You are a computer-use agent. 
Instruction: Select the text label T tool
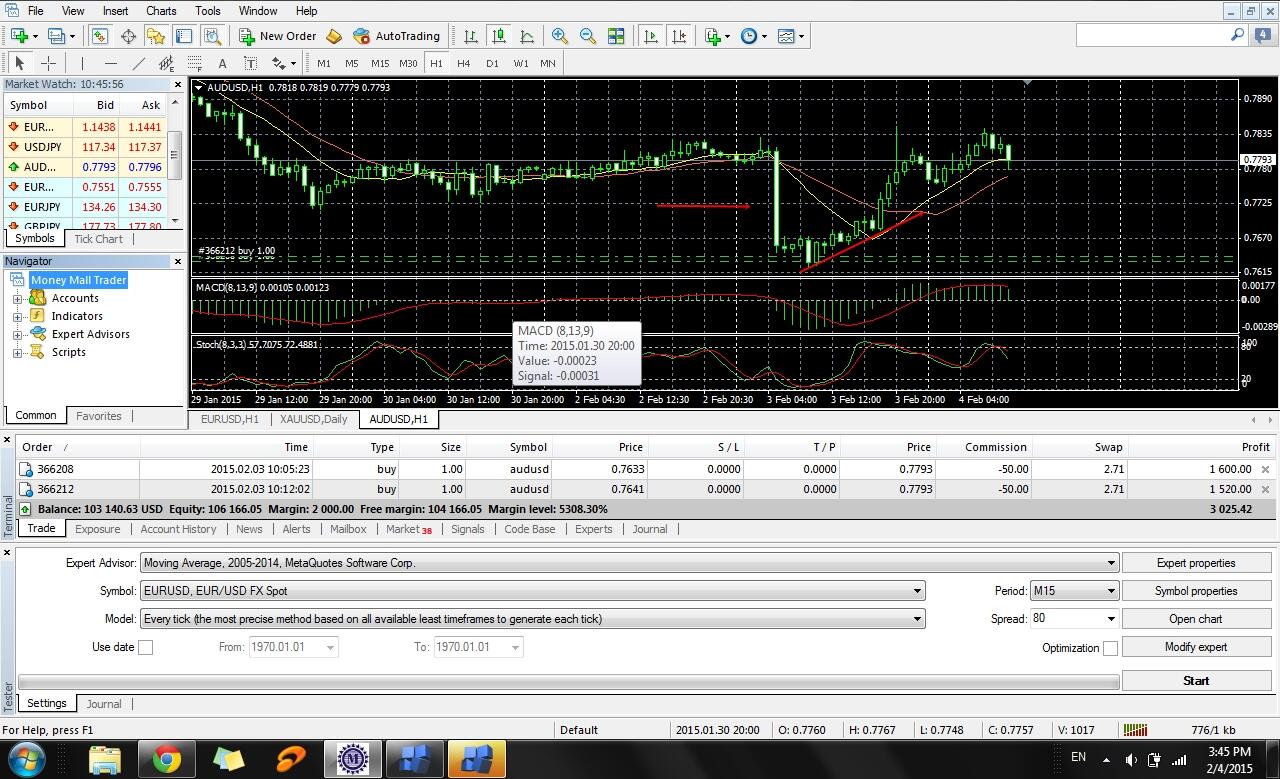point(250,63)
